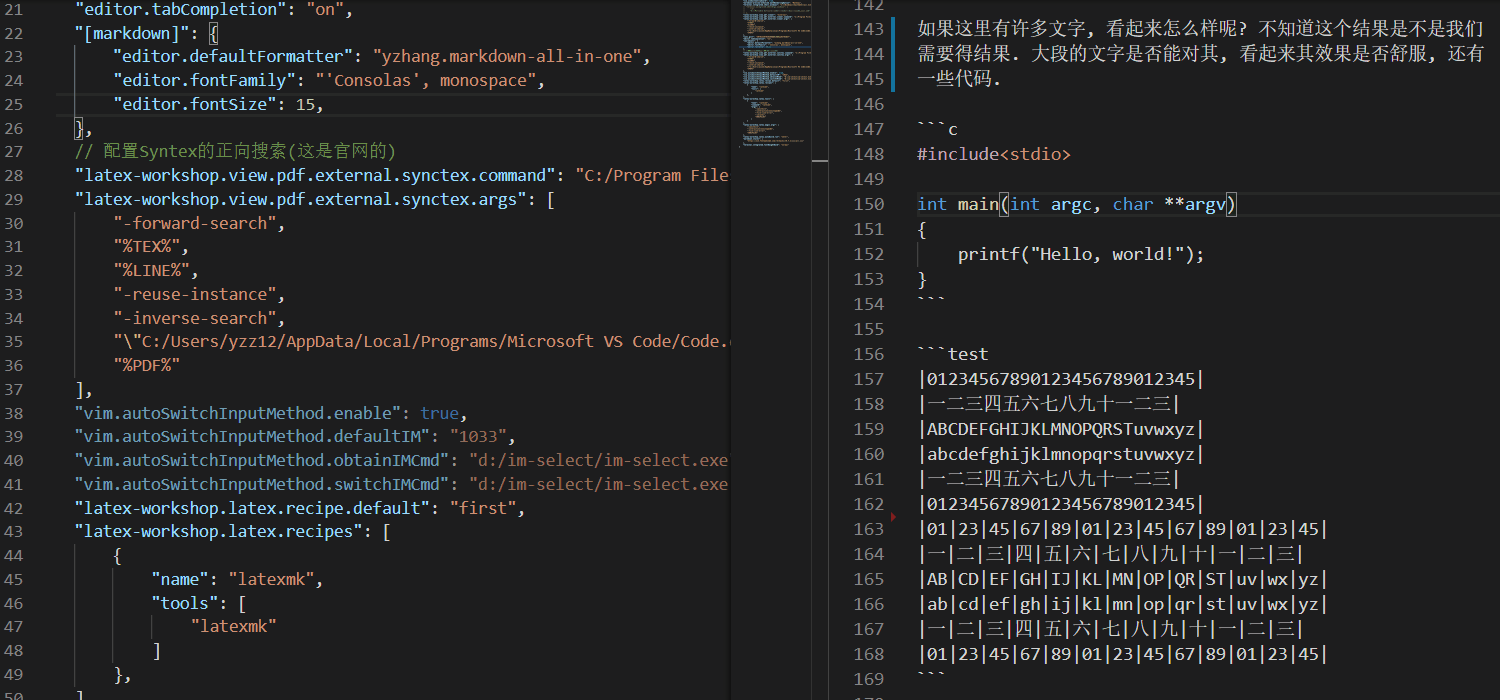Click line number 150 in the right pane
The width and height of the screenshot is (1500, 700).
pyautogui.click(x=869, y=204)
